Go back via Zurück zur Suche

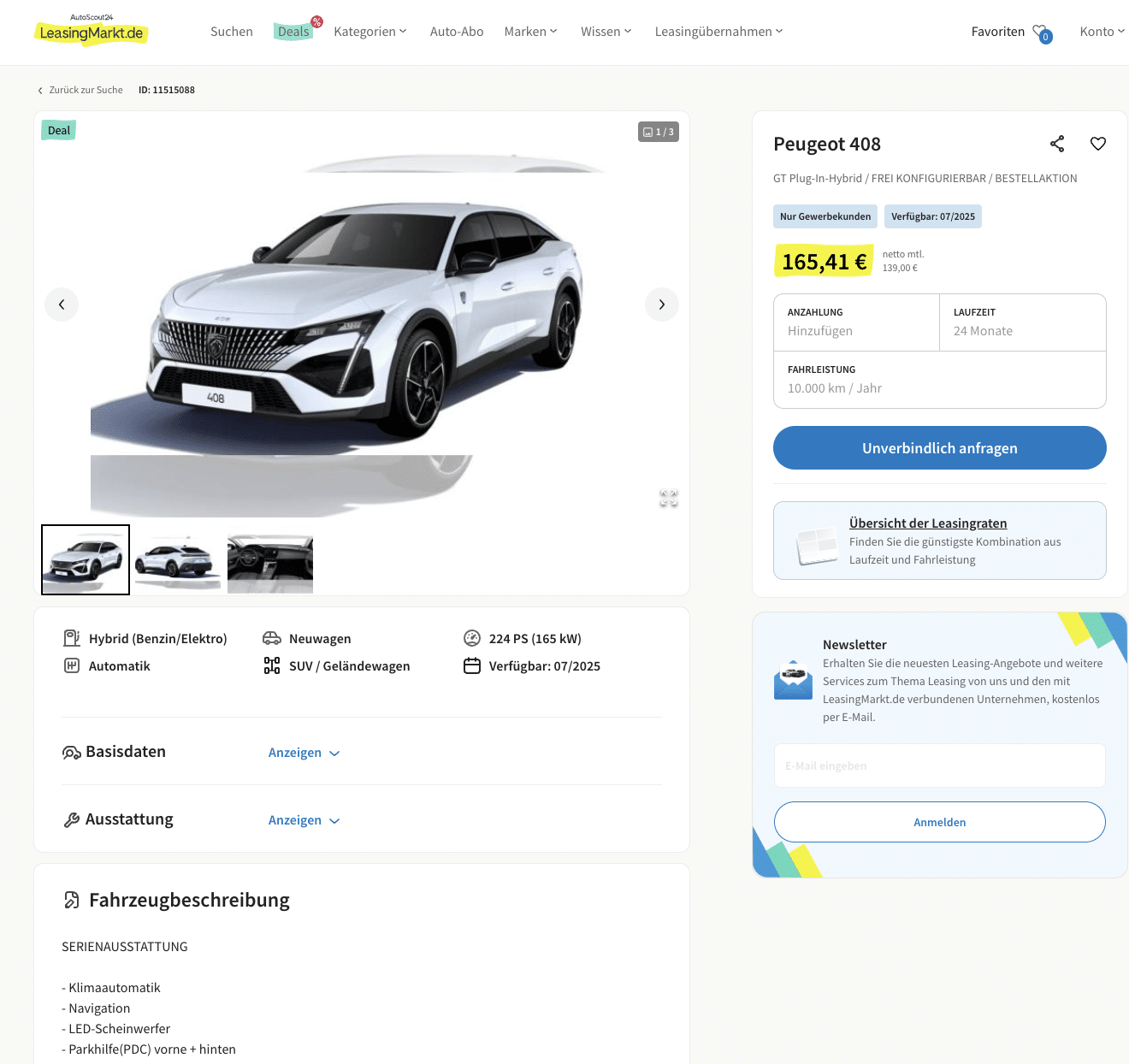tap(80, 90)
